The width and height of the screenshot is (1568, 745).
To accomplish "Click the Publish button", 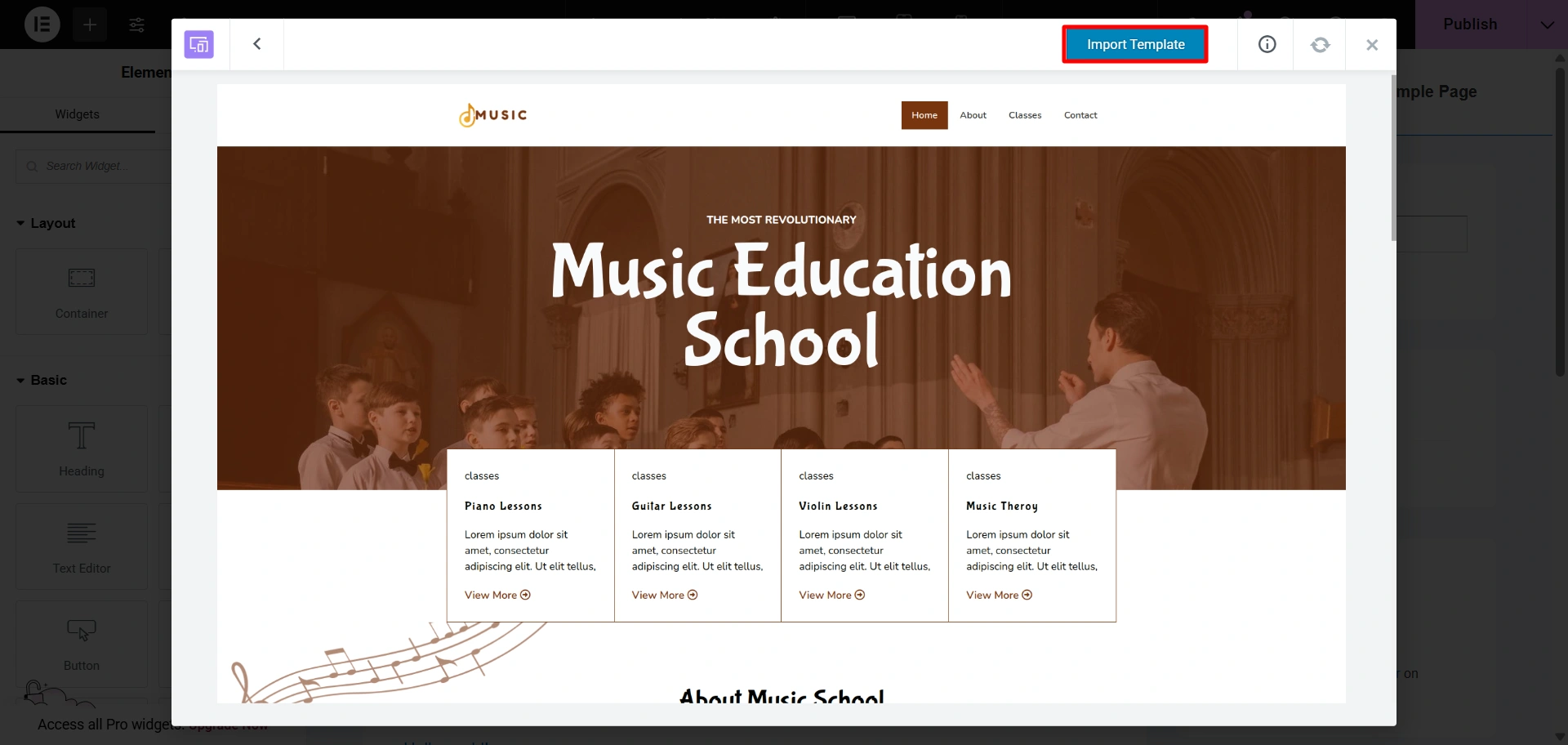I will click(1470, 25).
